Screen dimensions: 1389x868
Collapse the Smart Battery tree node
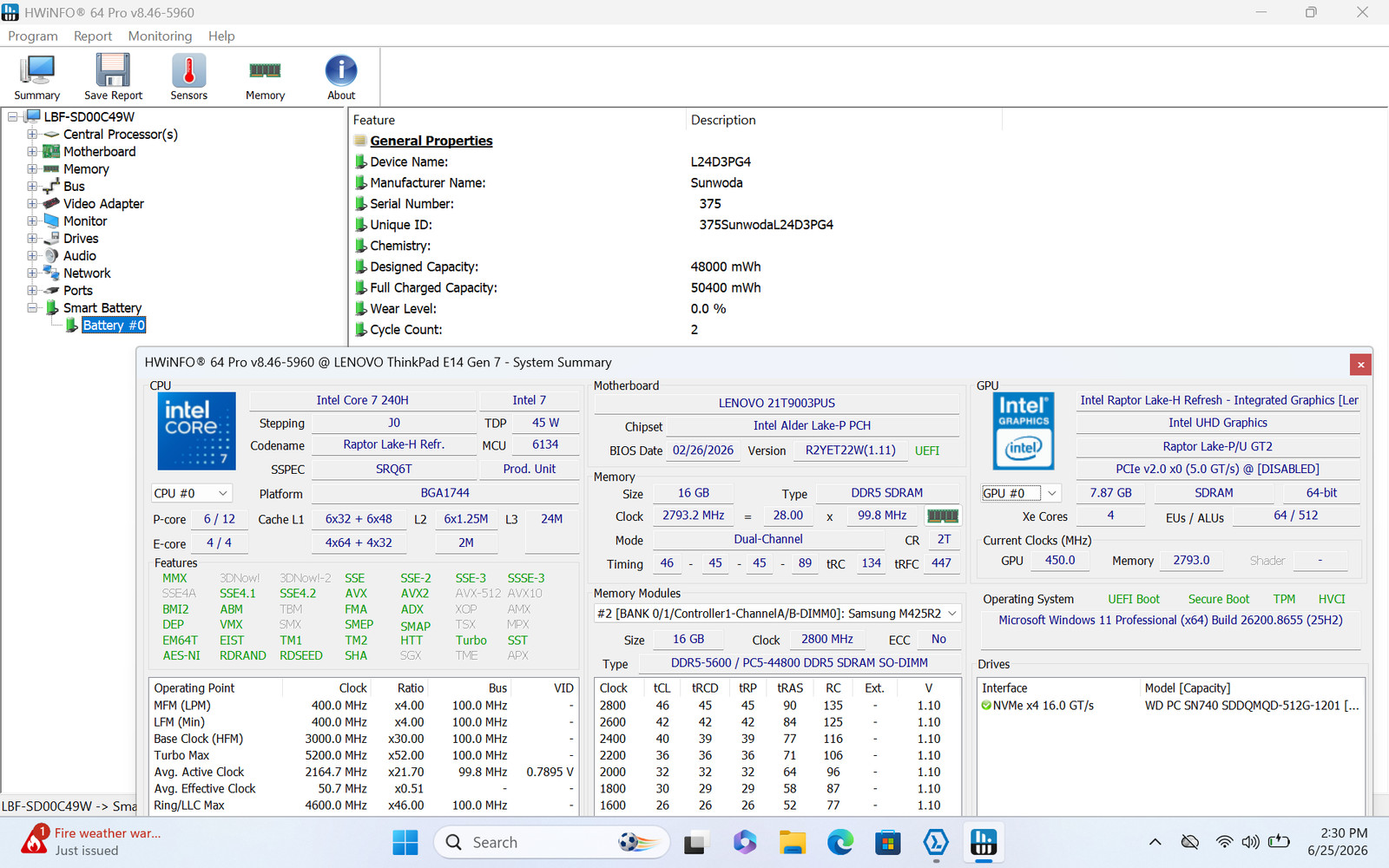tap(32, 308)
